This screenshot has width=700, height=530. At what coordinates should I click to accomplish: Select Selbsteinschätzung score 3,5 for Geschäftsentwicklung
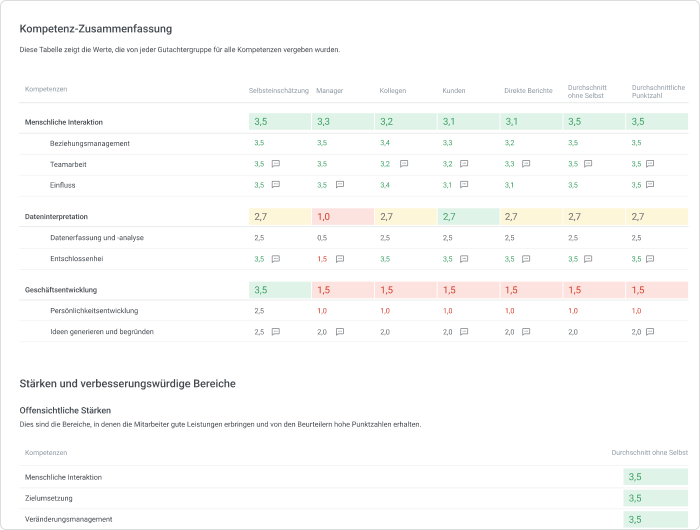coord(280,290)
